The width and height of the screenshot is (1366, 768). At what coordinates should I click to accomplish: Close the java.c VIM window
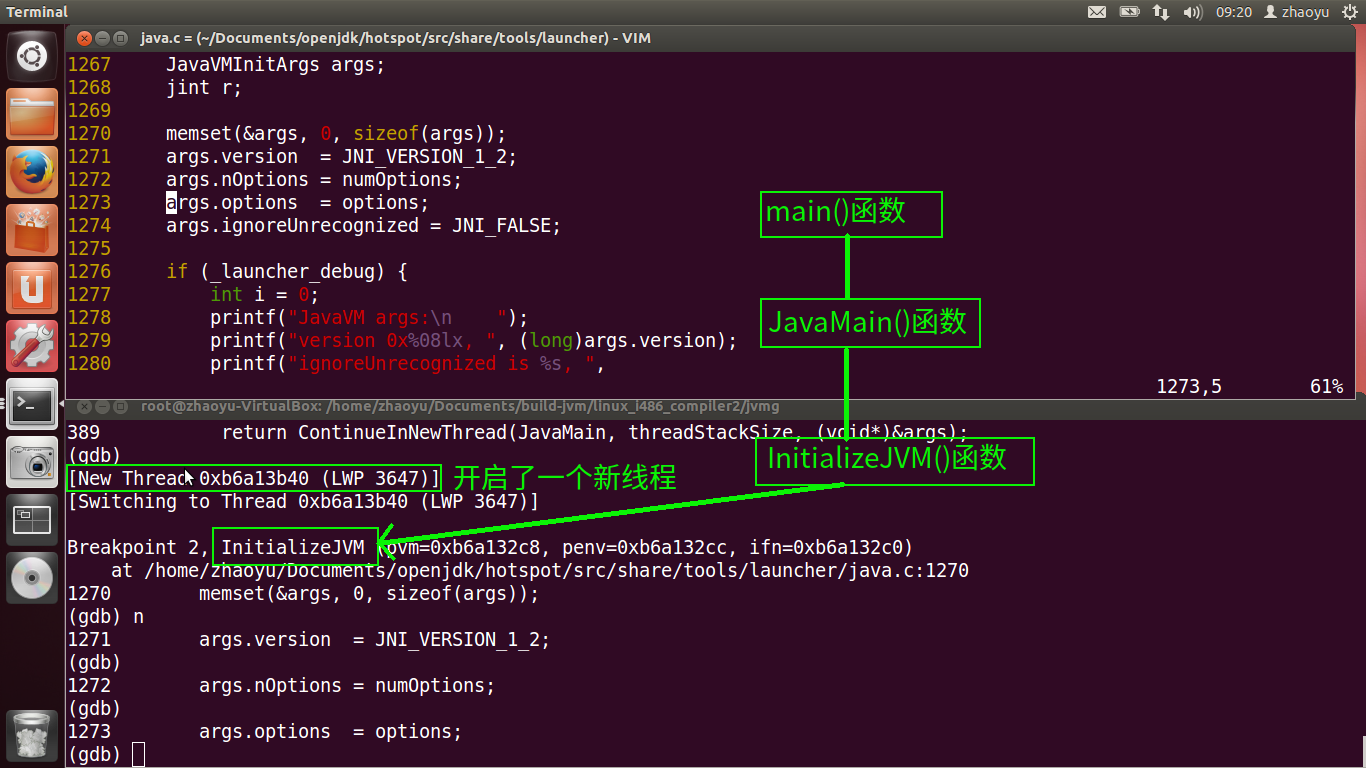pos(83,39)
